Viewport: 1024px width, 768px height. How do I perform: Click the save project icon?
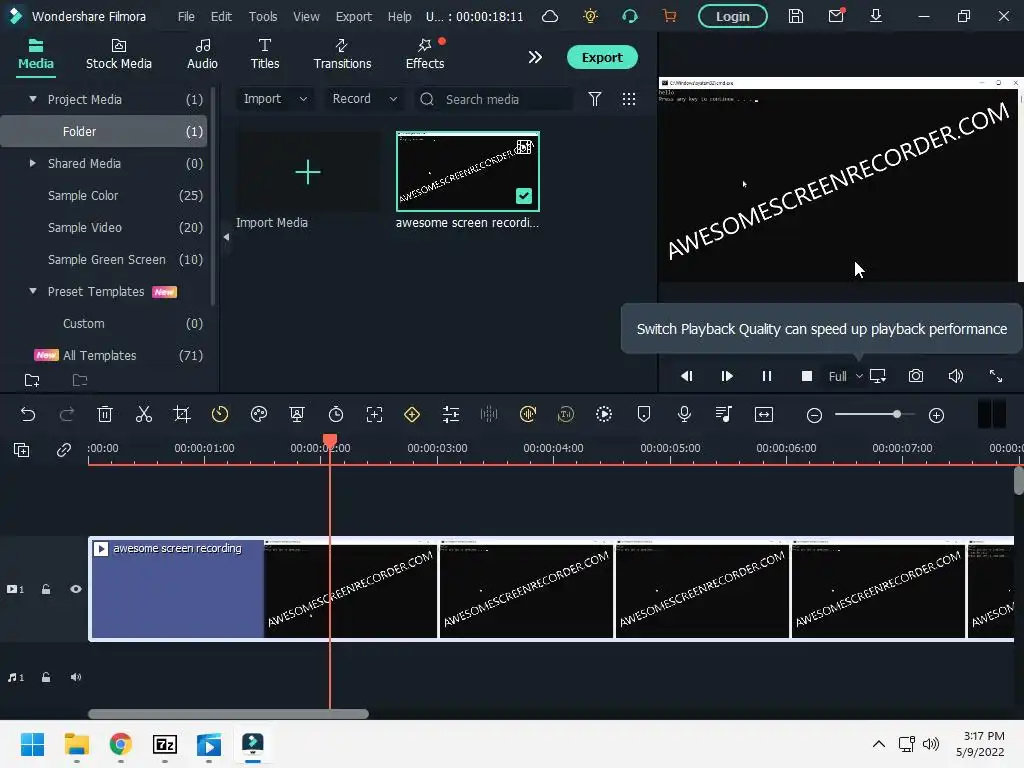point(795,16)
